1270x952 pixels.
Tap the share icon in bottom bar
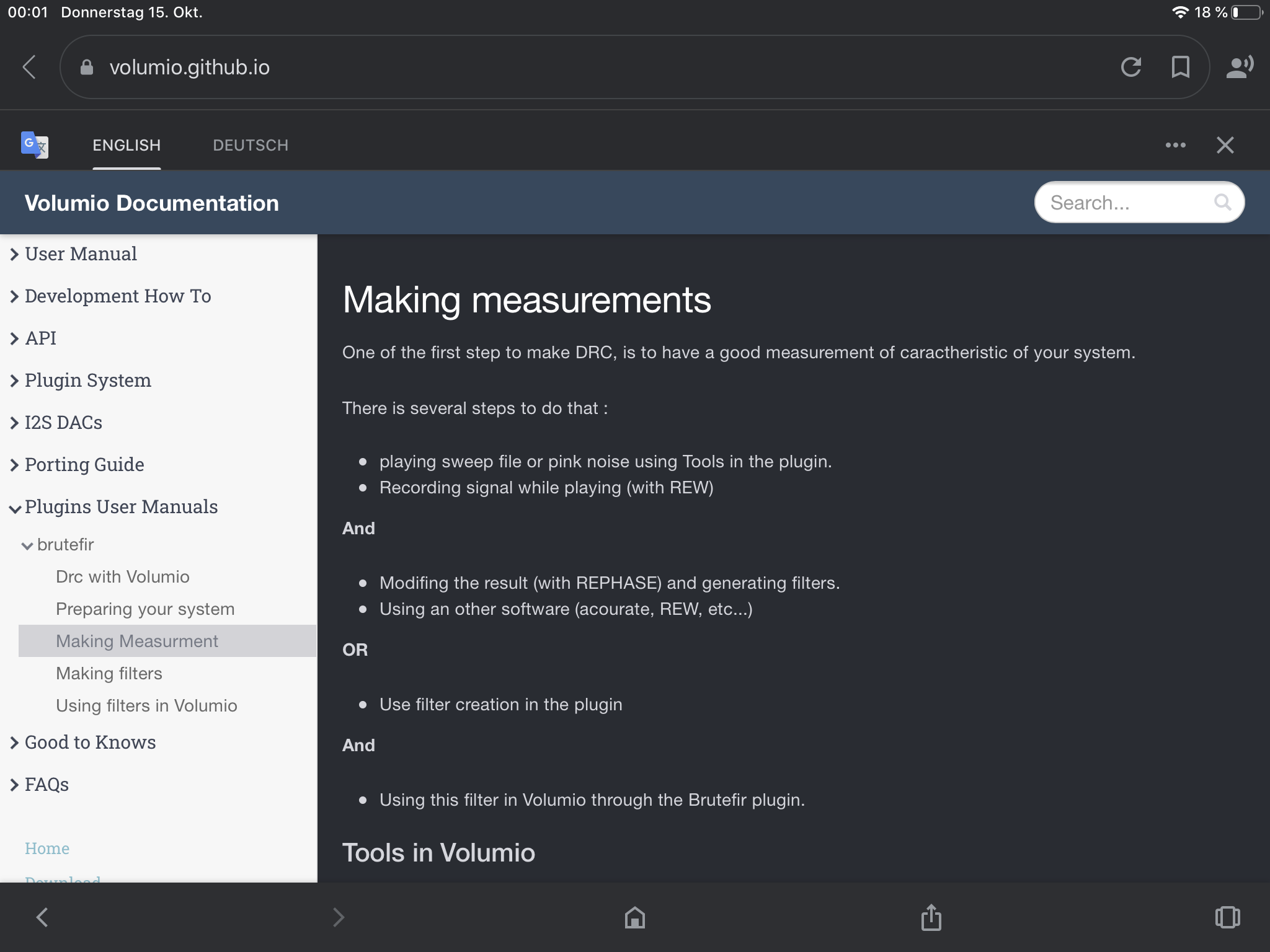(x=931, y=917)
